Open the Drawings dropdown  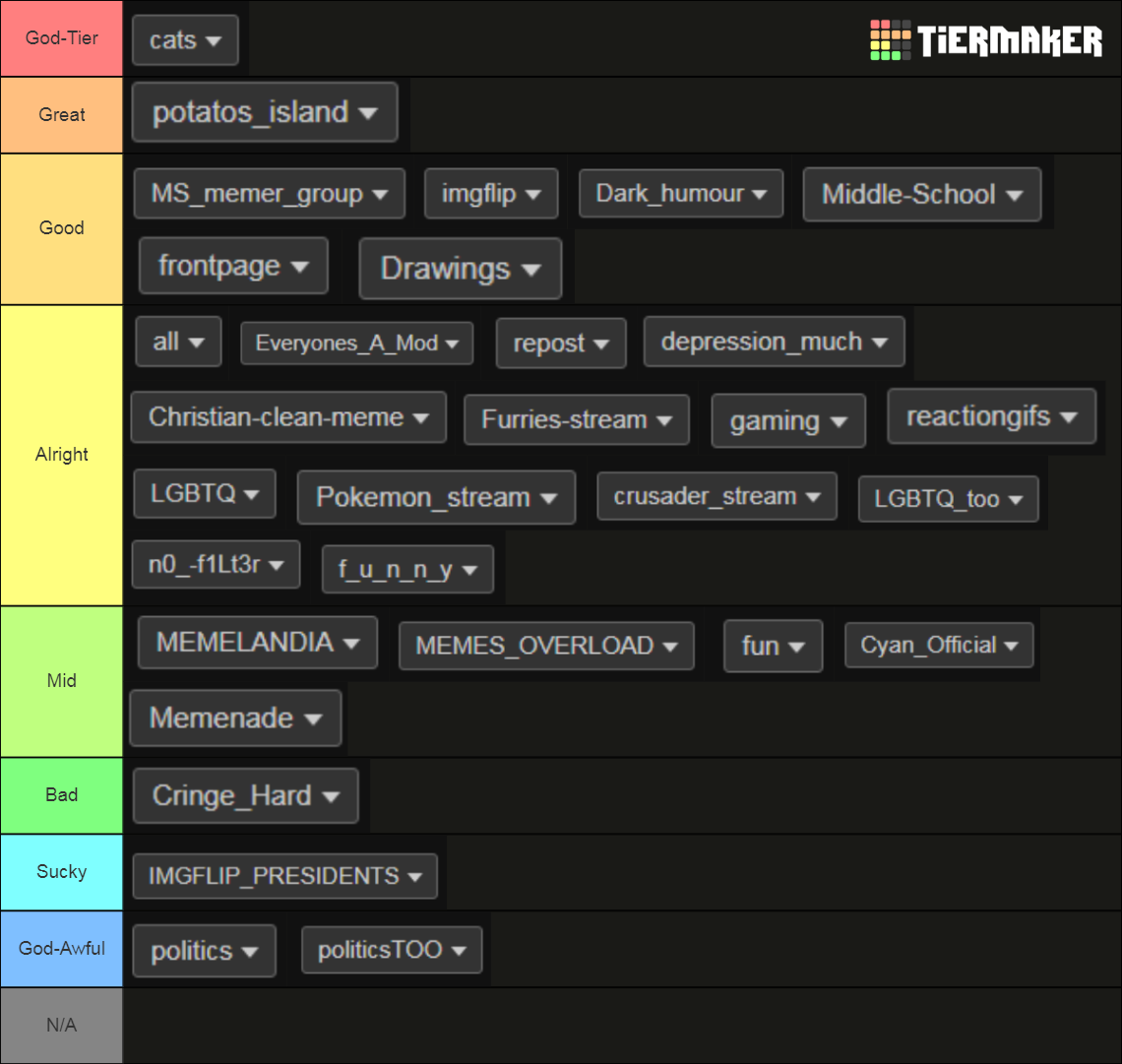pyautogui.click(x=460, y=269)
